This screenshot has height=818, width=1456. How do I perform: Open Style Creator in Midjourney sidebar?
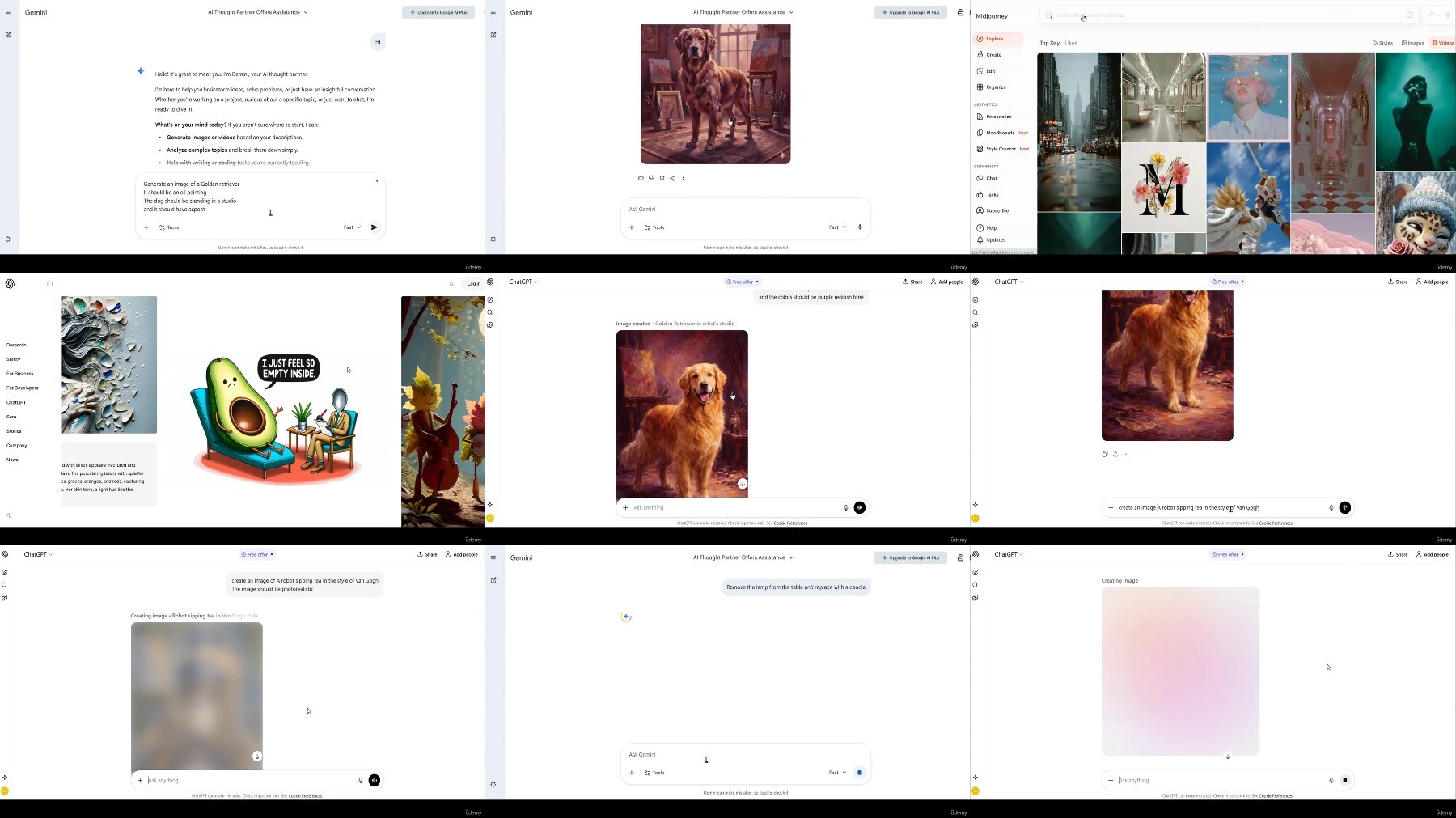(1002, 149)
